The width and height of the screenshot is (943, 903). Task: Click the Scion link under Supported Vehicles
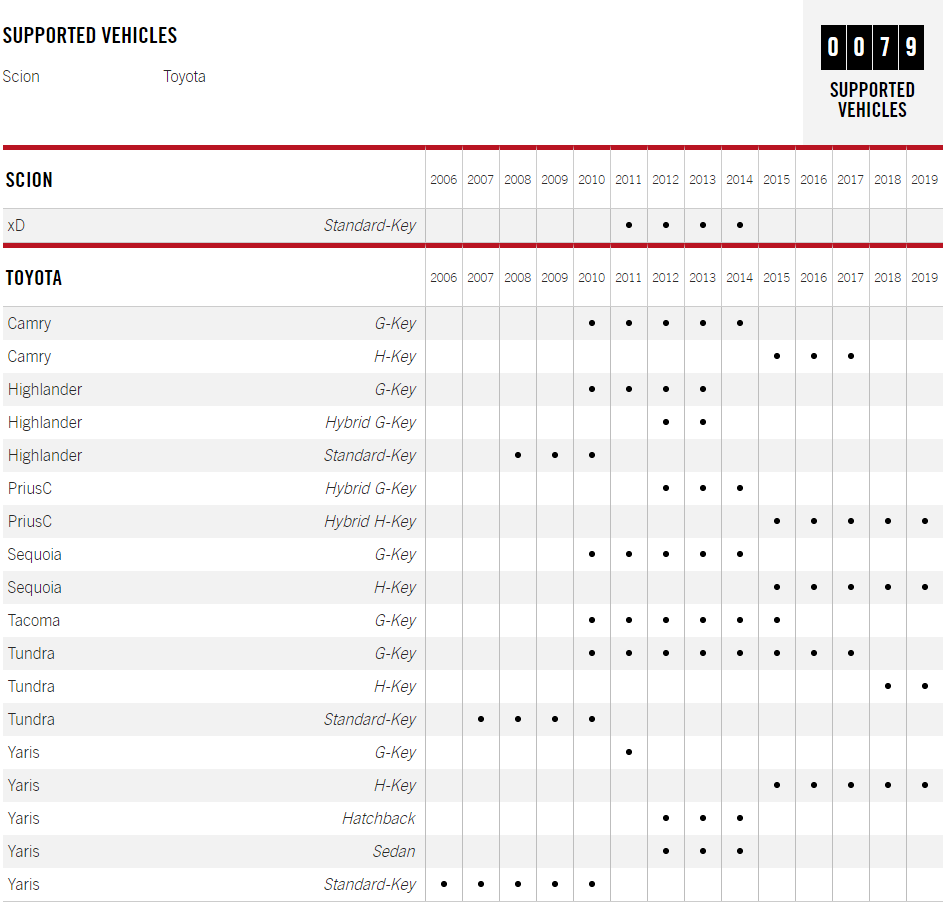[x=21, y=77]
